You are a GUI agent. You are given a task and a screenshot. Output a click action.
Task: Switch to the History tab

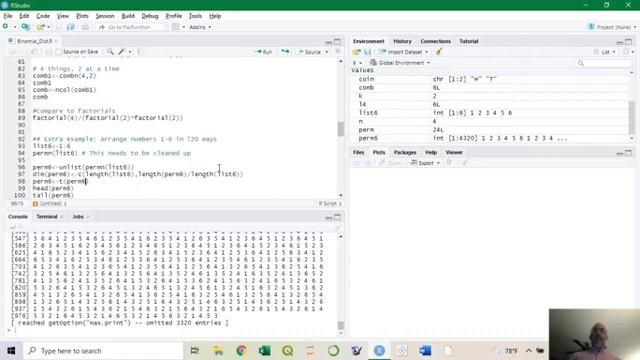[402, 41]
